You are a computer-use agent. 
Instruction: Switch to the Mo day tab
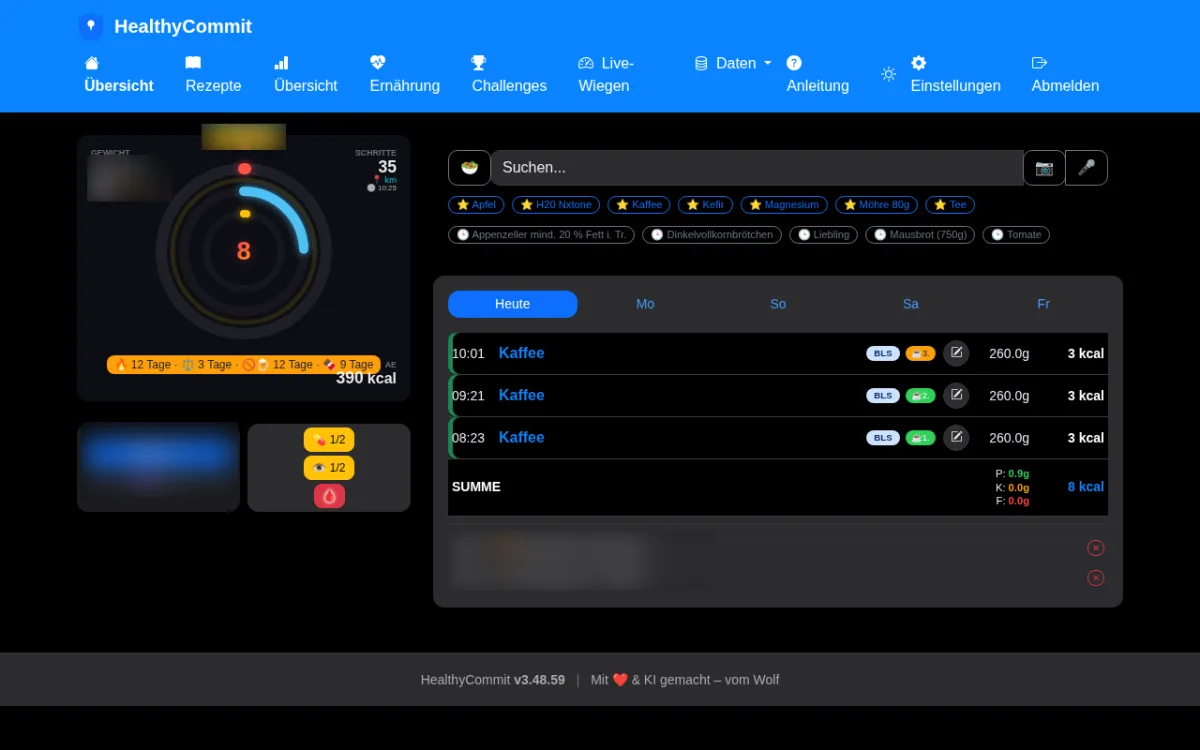point(645,304)
